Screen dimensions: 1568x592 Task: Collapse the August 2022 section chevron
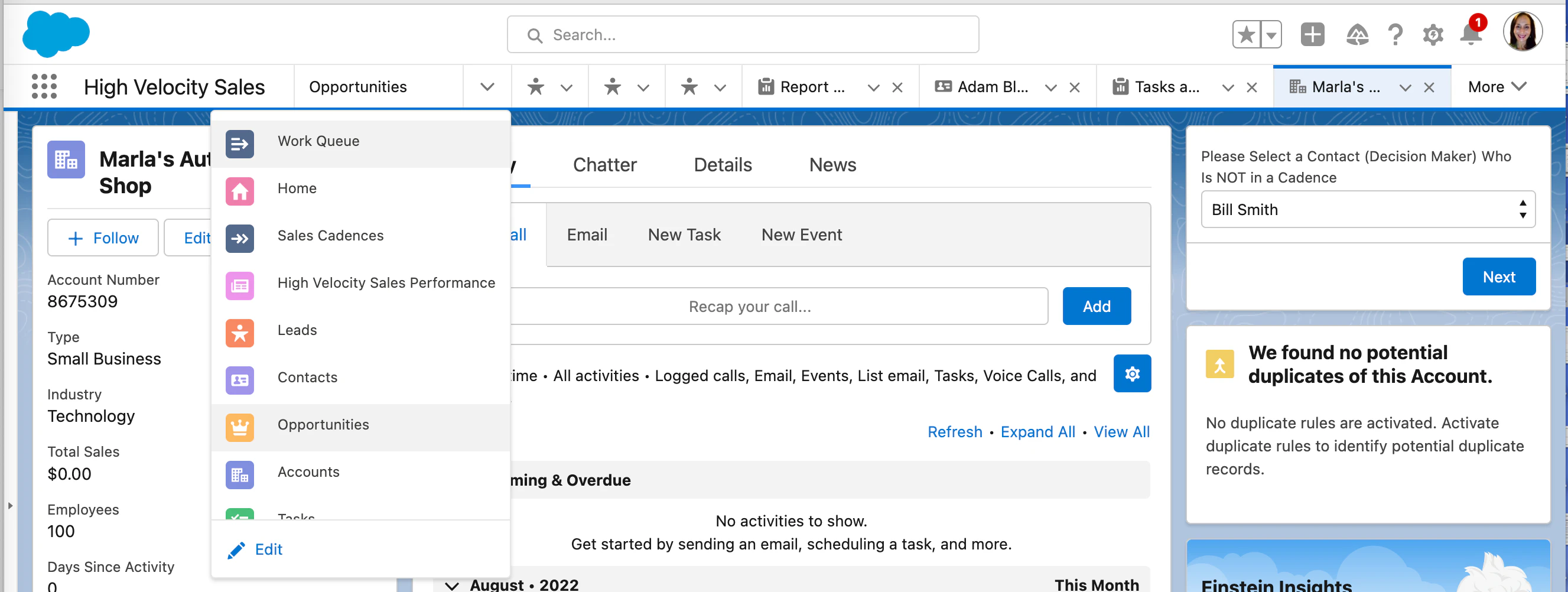click(x=451, y=586)
